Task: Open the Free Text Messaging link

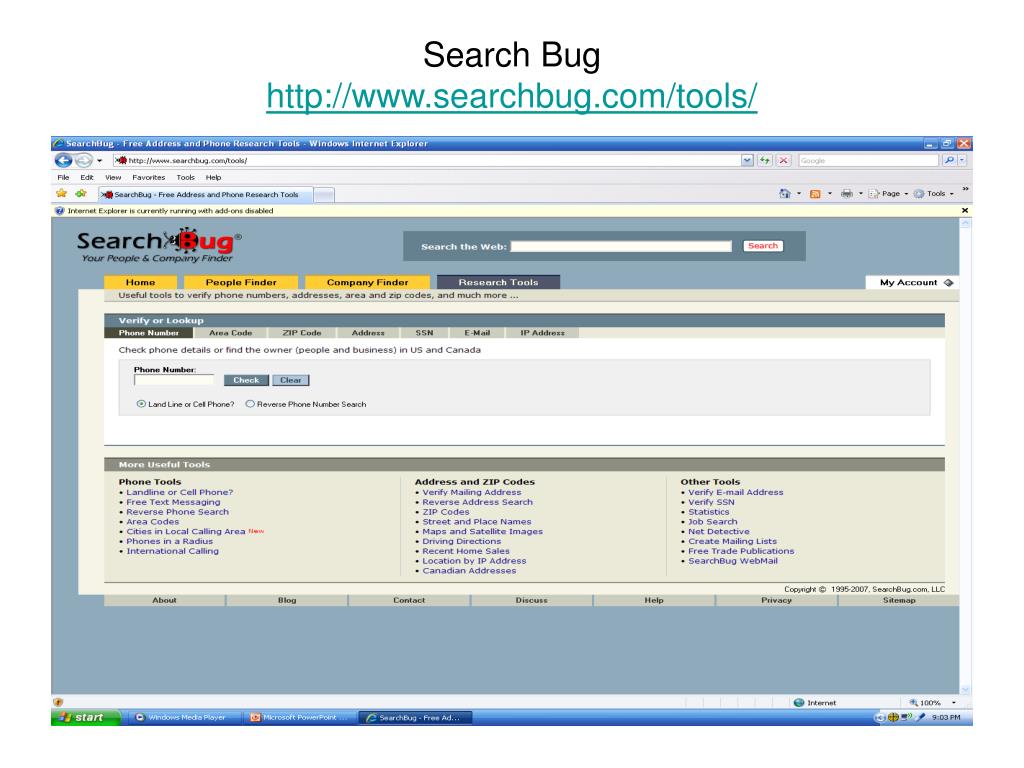Action: point(173,502)
